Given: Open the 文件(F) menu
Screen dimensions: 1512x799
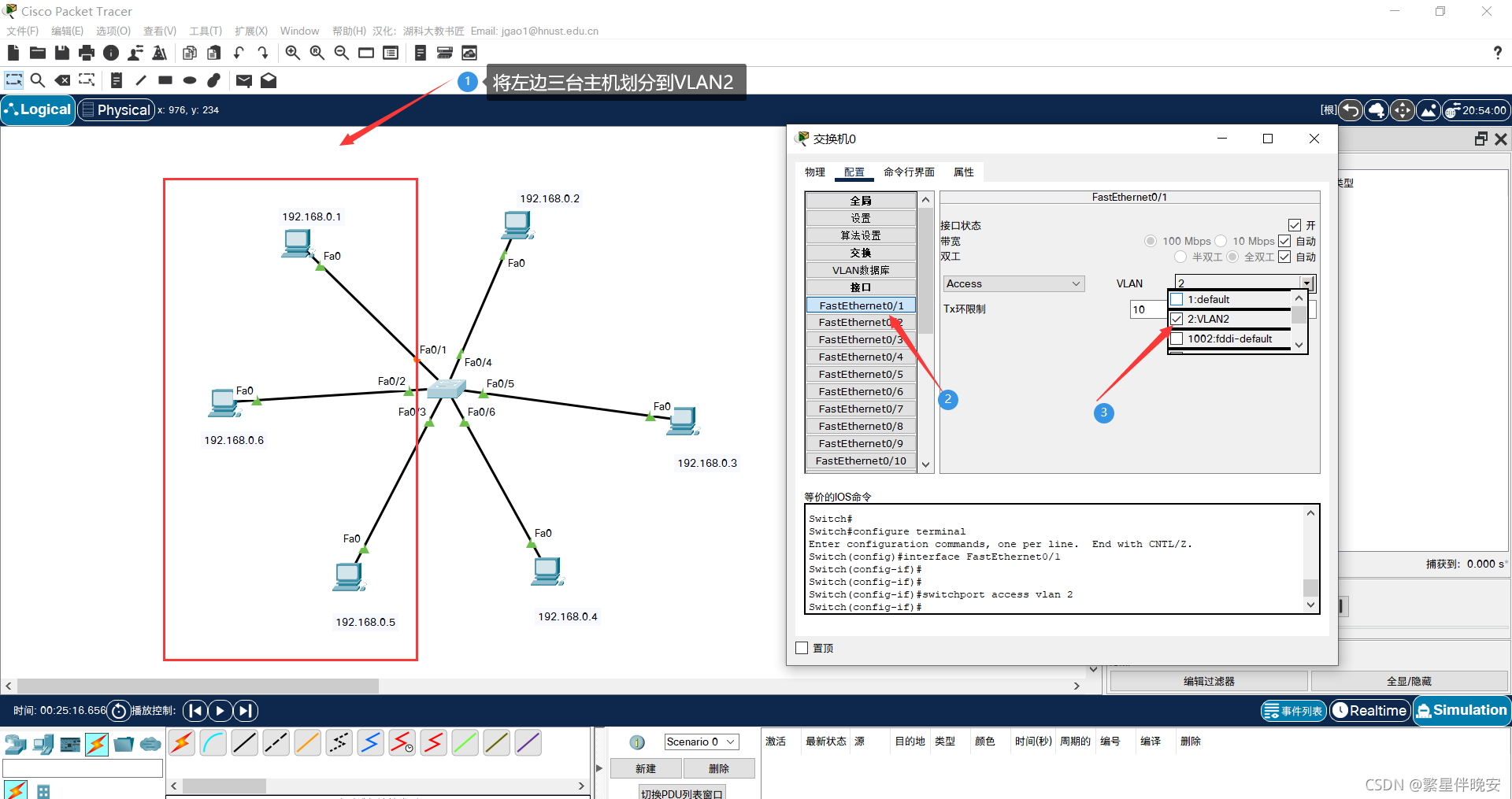Looking at the screenshot, I should pos(23,31).
